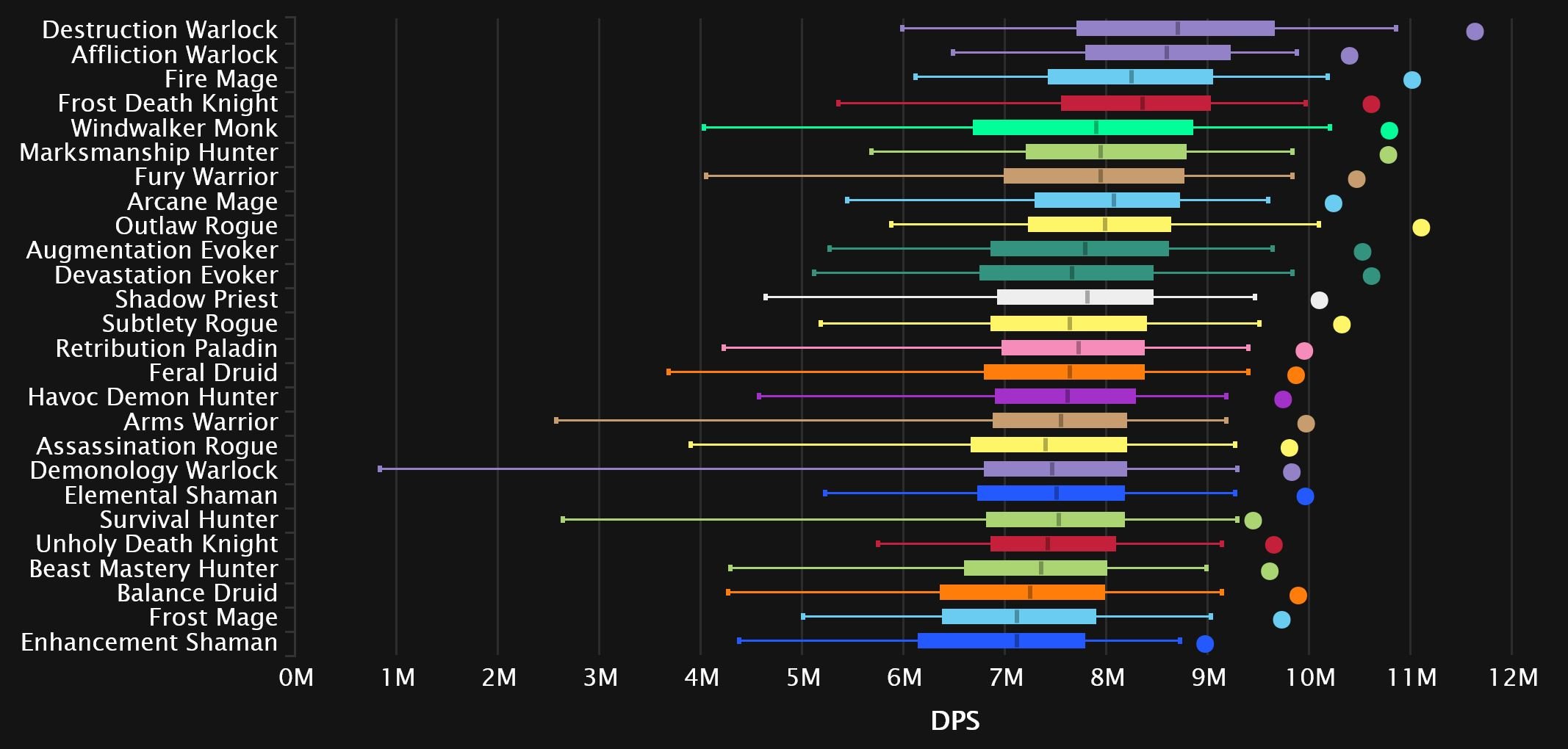This screenshot has height=749, width=1568.
Task: Click the Arms Warrior label
Action: 201,422
